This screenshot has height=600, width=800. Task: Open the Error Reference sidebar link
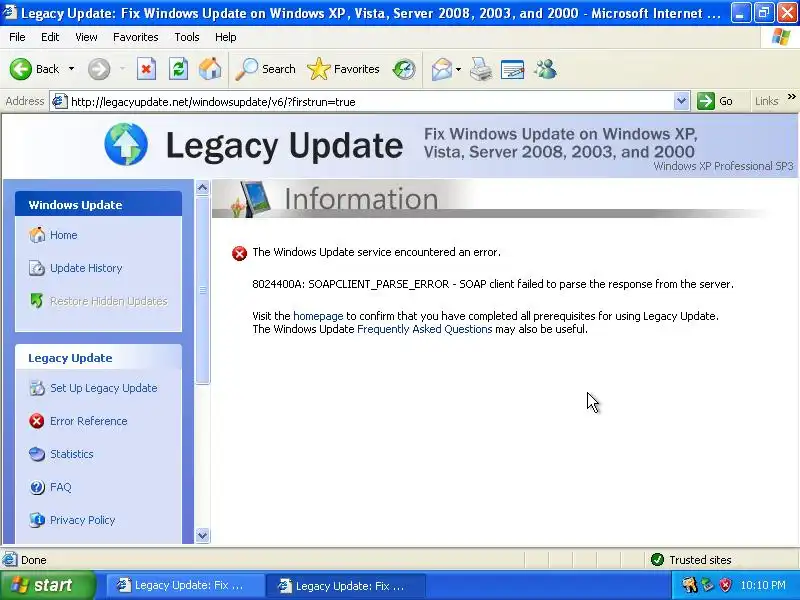pos(89,421)
